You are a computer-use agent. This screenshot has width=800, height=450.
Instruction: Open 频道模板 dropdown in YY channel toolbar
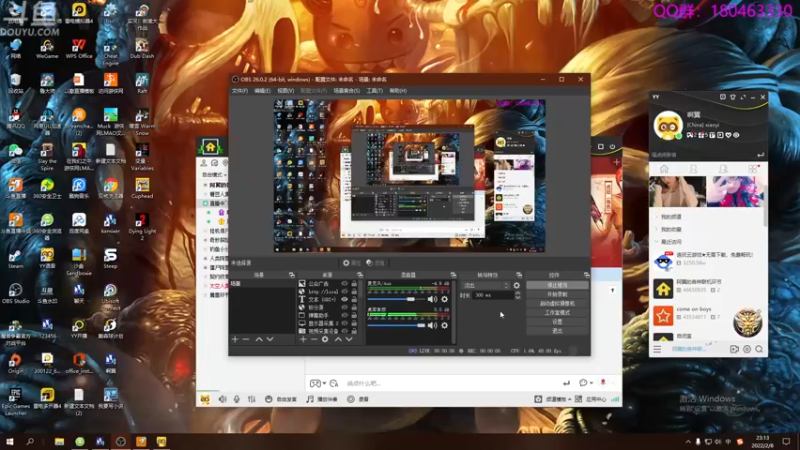(x=558, y=399)
